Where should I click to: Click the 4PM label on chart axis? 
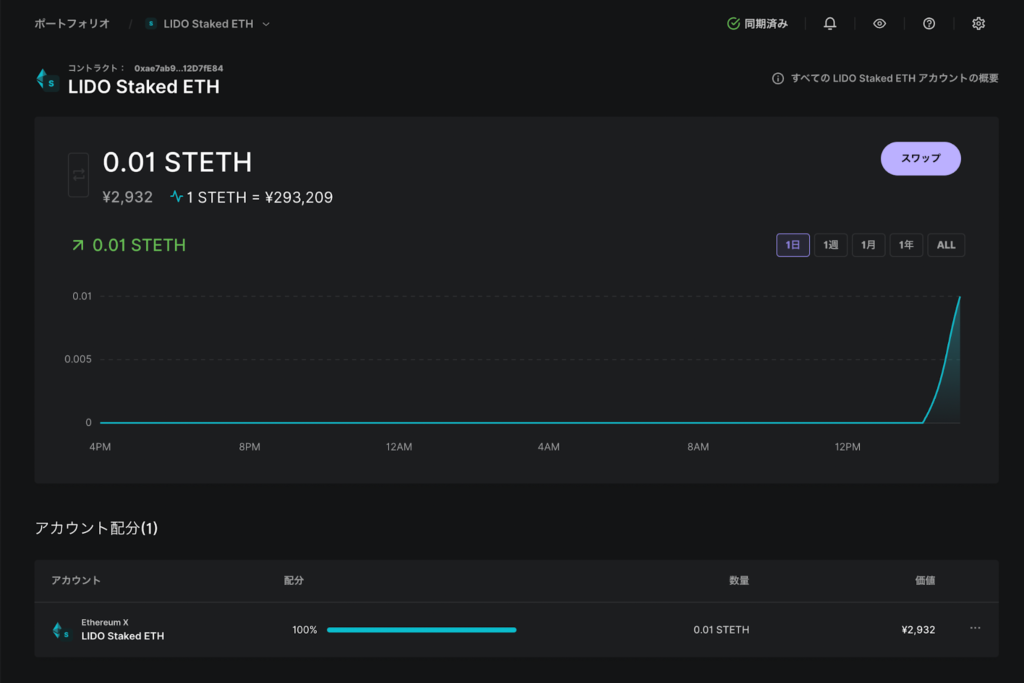[100, 447]
